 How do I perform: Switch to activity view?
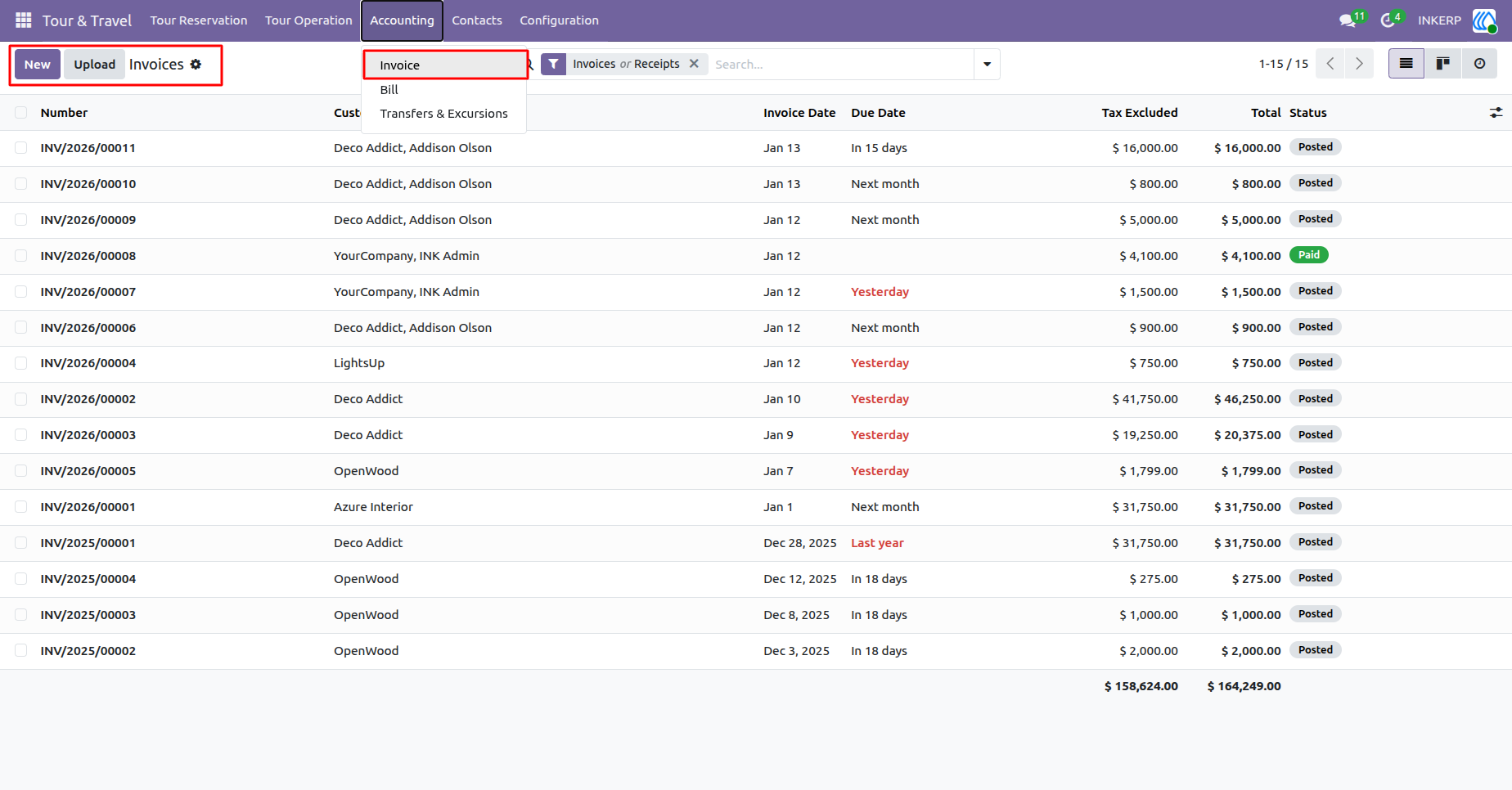(x=1479, y=64)
